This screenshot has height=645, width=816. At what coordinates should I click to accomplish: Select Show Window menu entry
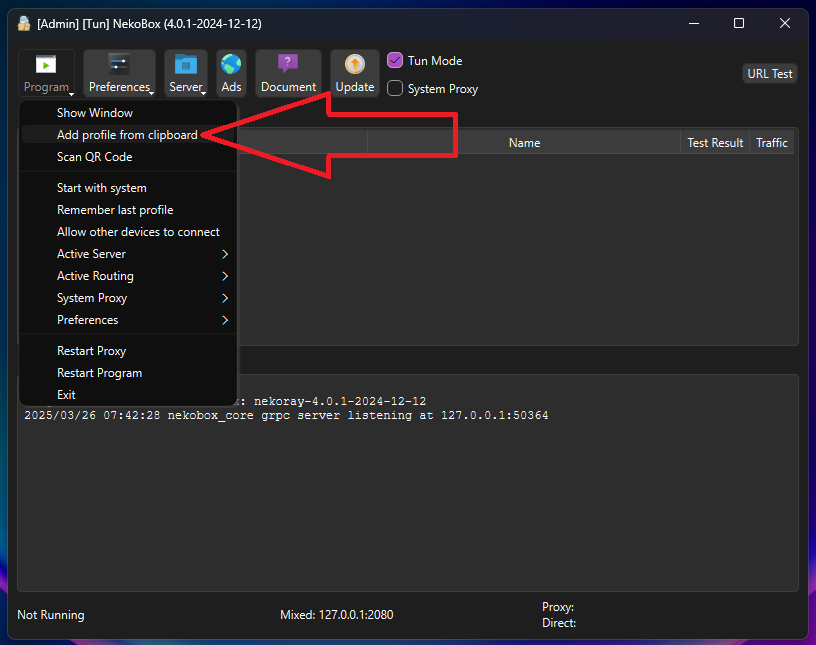click(x=128, y=113)
